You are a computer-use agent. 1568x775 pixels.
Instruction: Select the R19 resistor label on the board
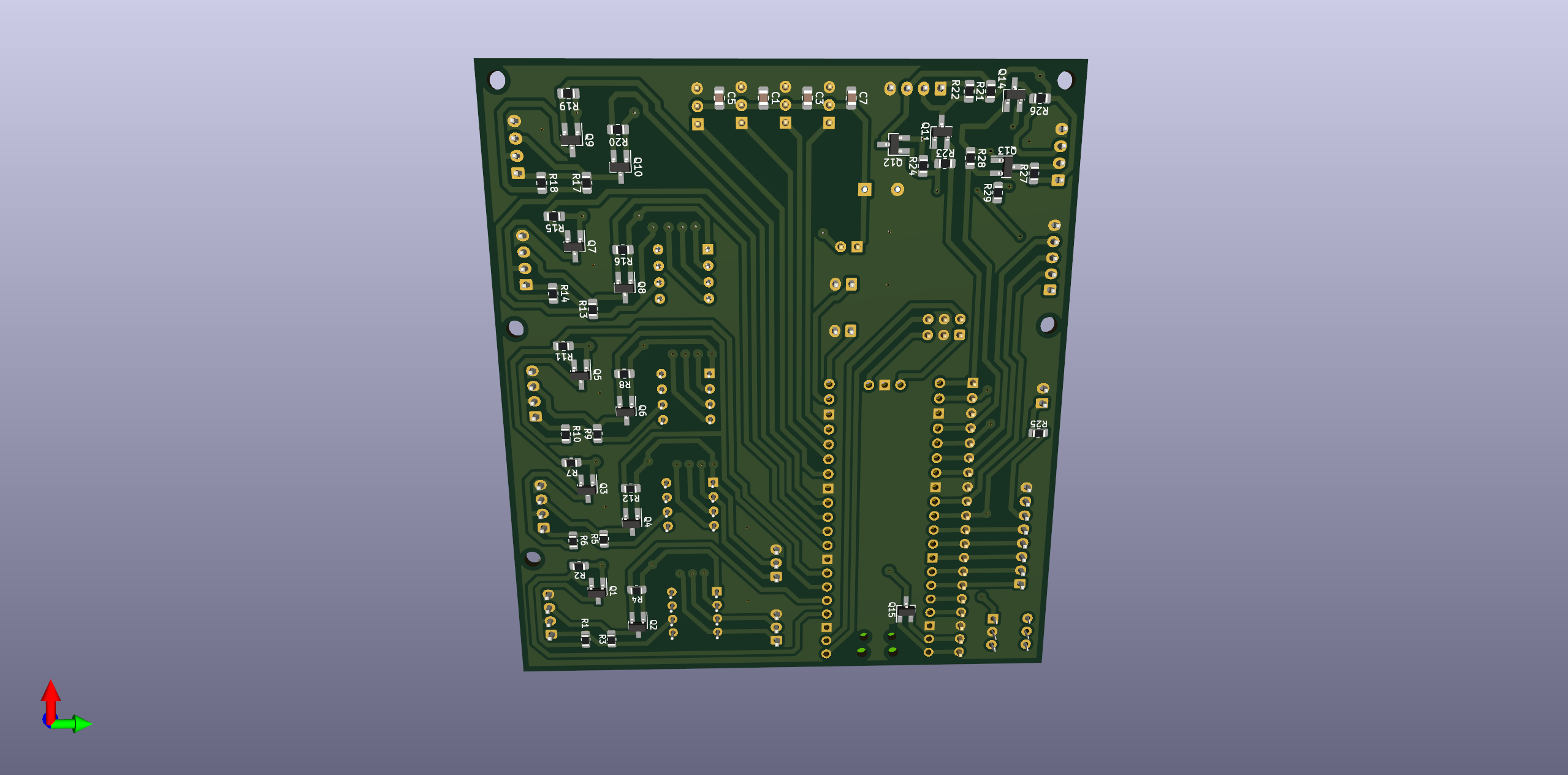(x=569, y=106)
